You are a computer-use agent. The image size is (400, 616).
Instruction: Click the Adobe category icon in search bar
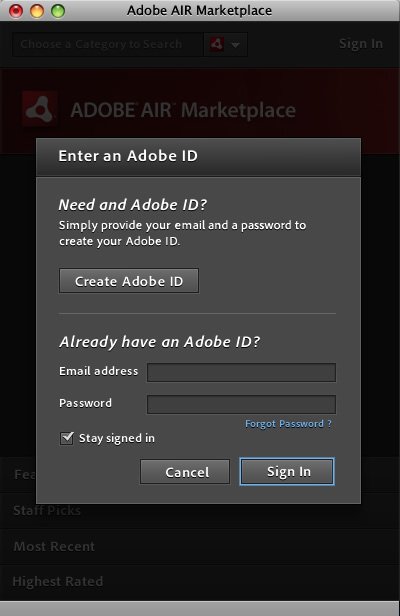pyautogui.click(x=217, y=44)
